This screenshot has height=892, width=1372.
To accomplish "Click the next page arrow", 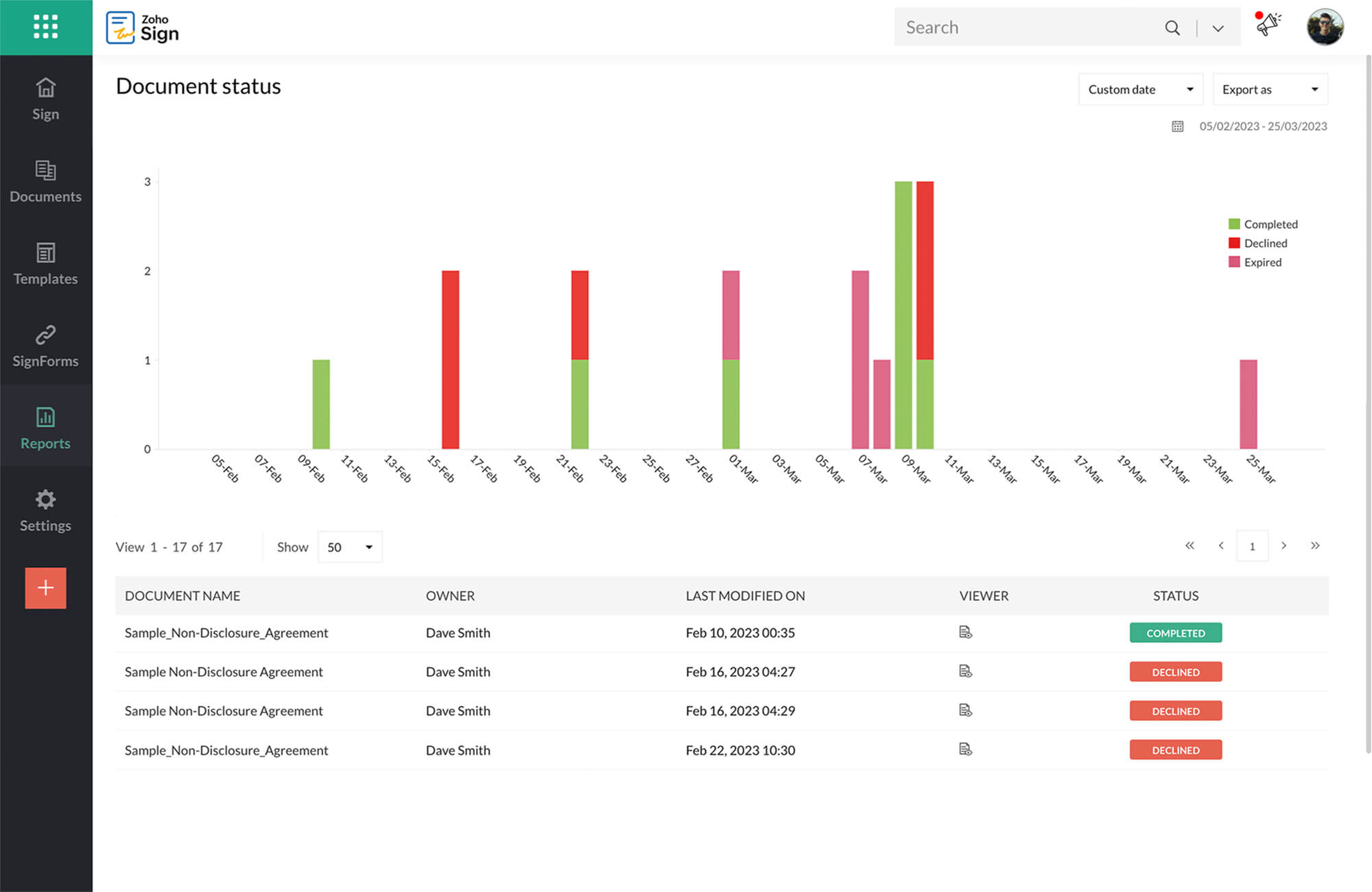I will (x=1284, y=545).
